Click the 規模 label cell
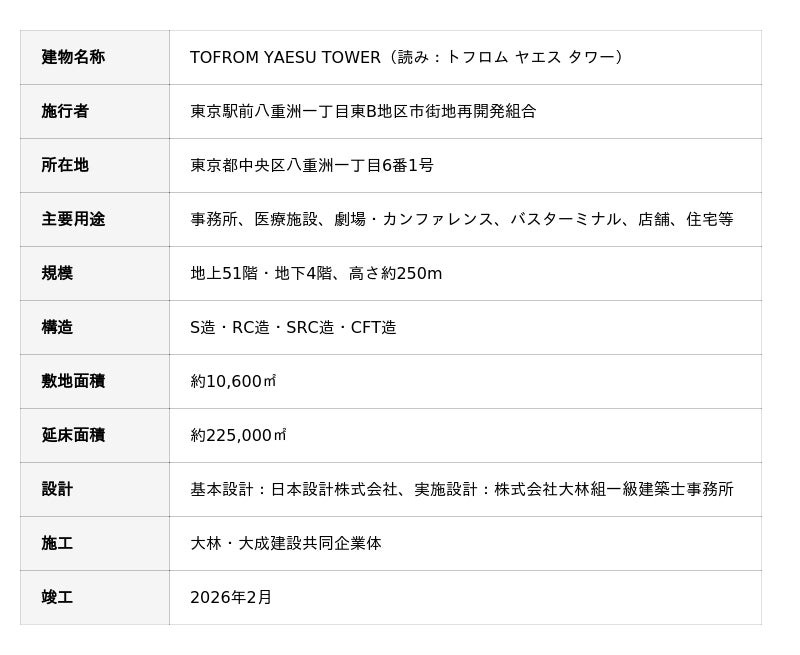Viewport: 800px width, 655px height. [57, 273]
